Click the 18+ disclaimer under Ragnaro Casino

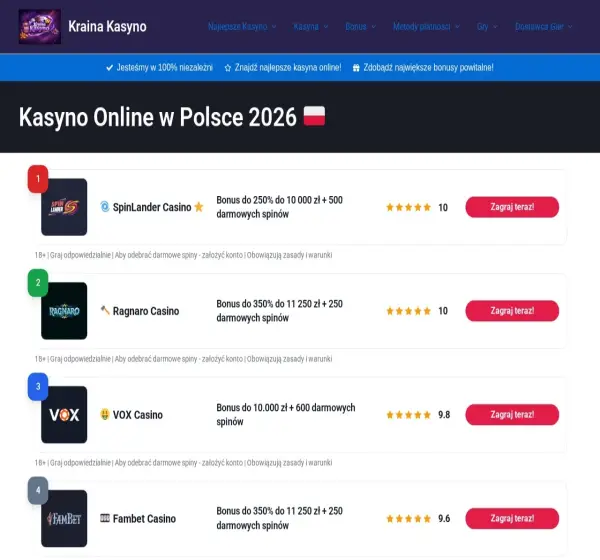(x=183, y=359)
